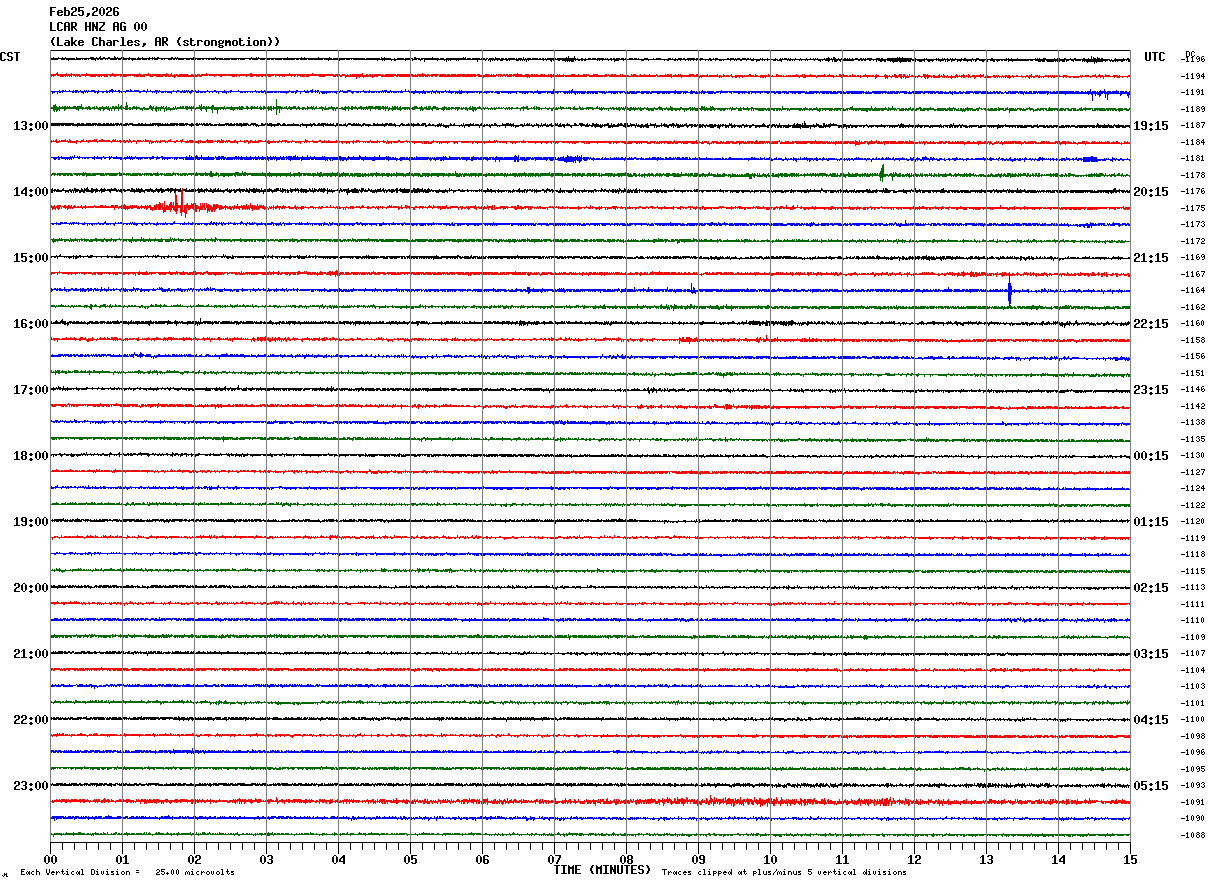Viewport: 1210px width, 886px height.
Task: Click the 22:00 CST time label
Action: (30, 720)
